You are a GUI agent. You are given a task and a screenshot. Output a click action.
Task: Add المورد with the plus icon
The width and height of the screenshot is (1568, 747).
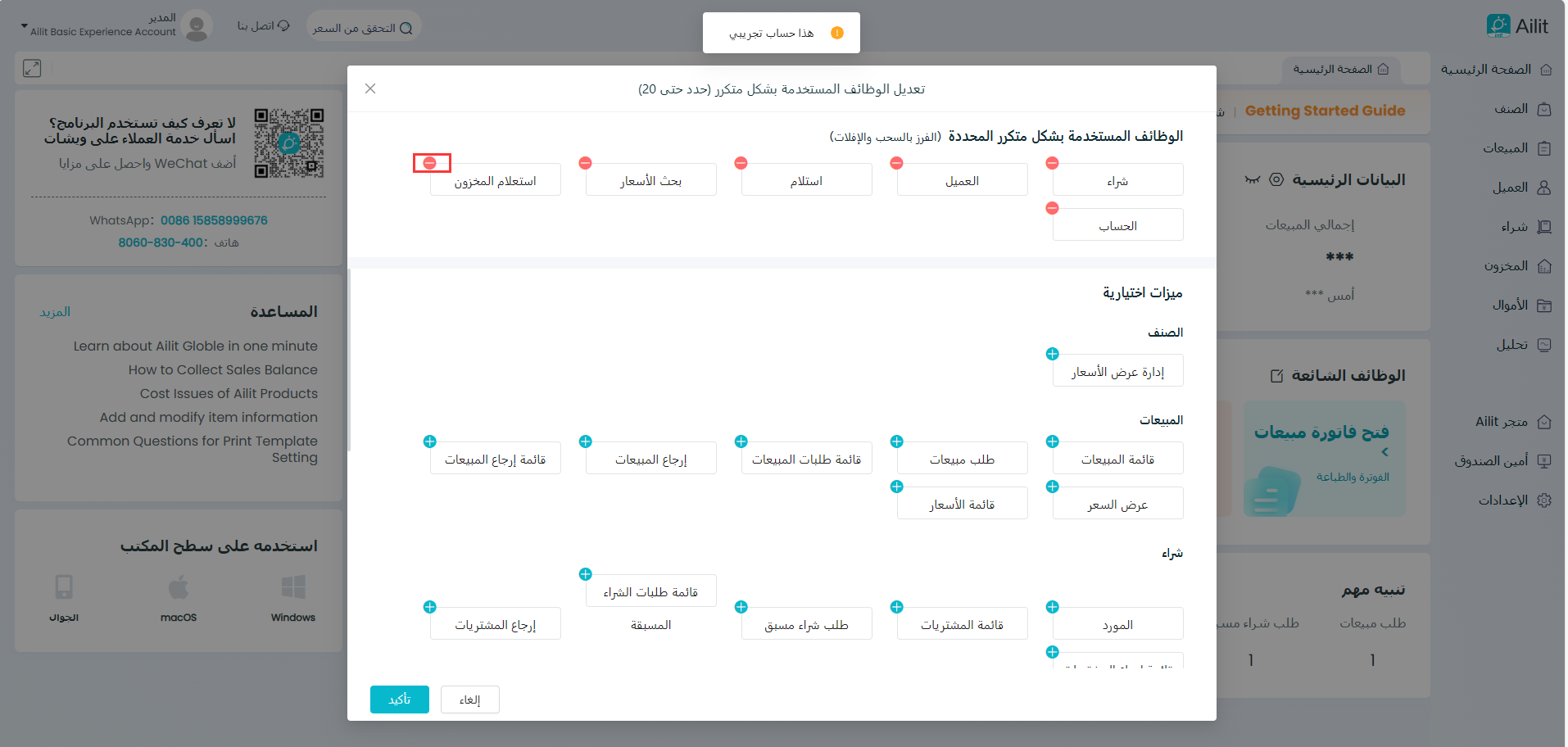coord(1052,607)
